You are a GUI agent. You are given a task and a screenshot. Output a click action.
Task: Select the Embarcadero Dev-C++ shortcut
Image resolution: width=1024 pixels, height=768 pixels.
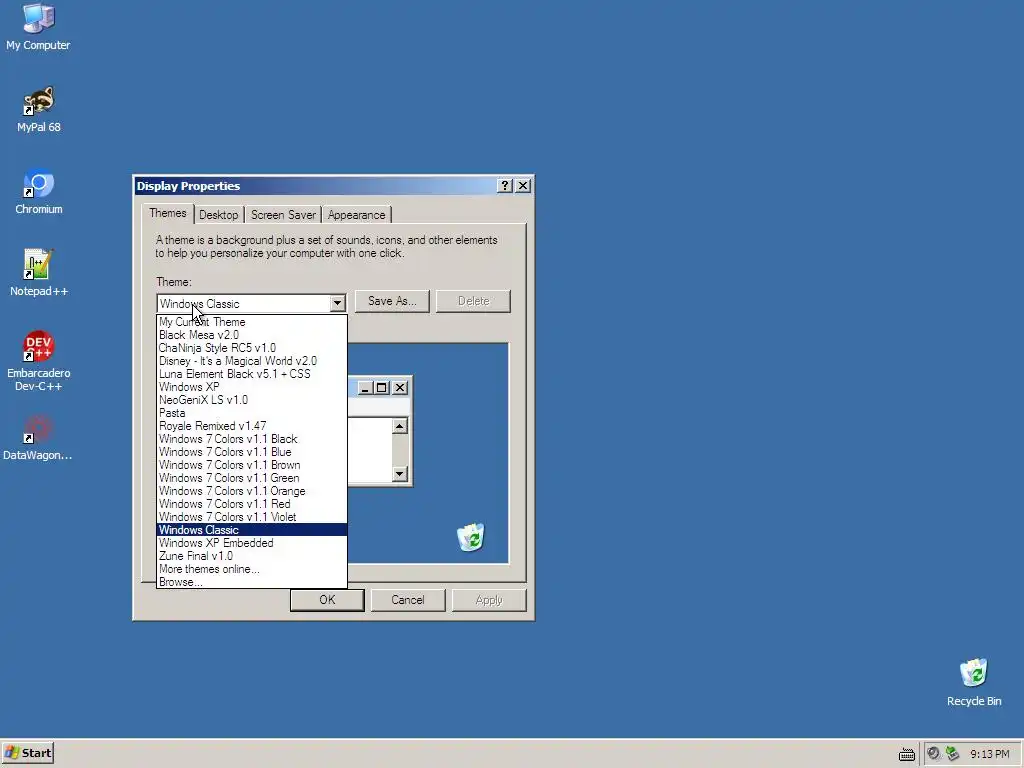pos(39,361)
